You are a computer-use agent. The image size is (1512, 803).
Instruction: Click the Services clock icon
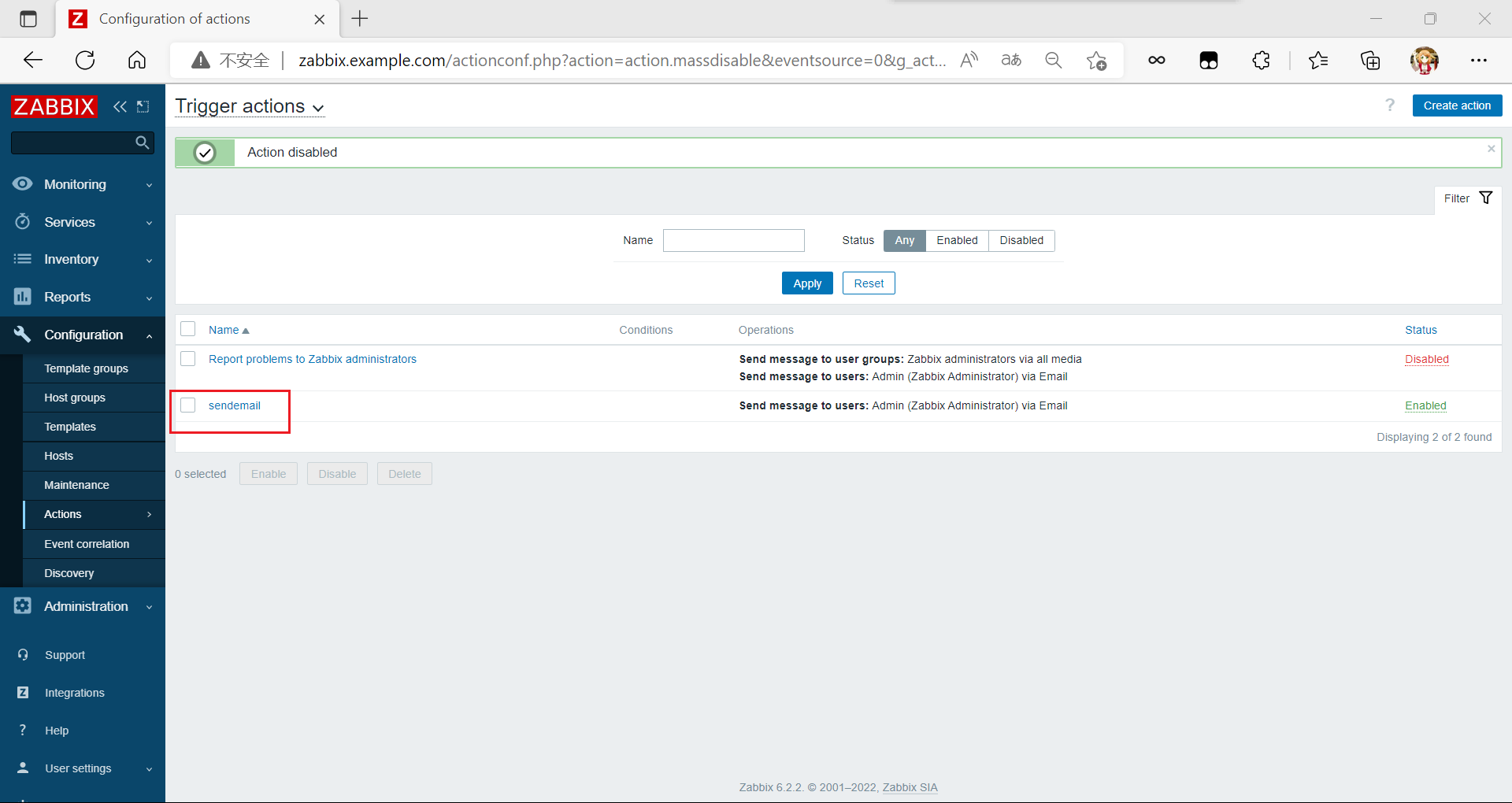pos(22,221)
